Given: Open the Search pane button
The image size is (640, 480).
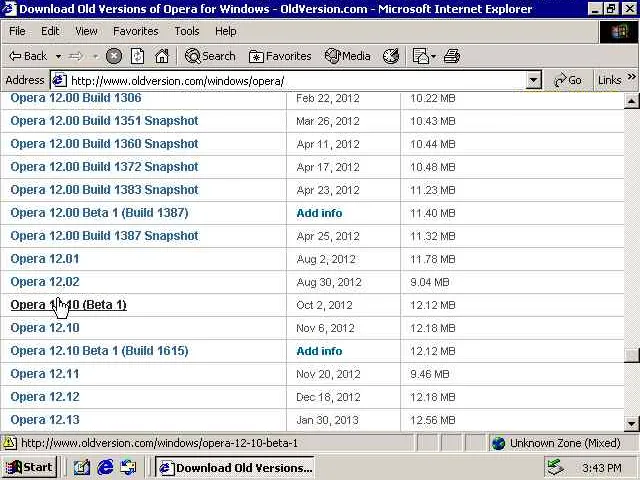Looking at the screenshot, I should click(210, 56).
